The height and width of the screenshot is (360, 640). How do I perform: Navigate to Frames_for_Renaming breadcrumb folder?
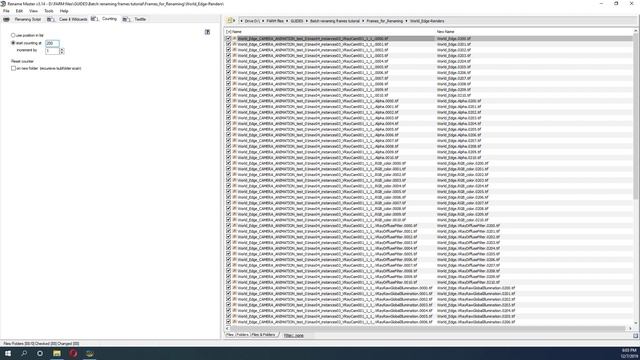[x=384, y=21]
